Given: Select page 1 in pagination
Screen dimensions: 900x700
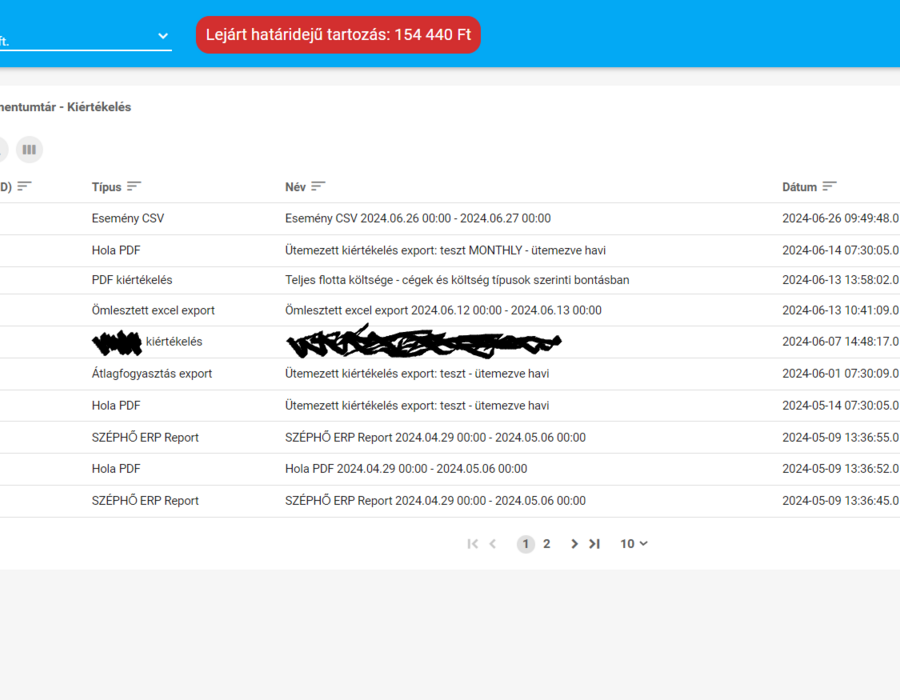Looking at the screenshot, I should [526, 544].
